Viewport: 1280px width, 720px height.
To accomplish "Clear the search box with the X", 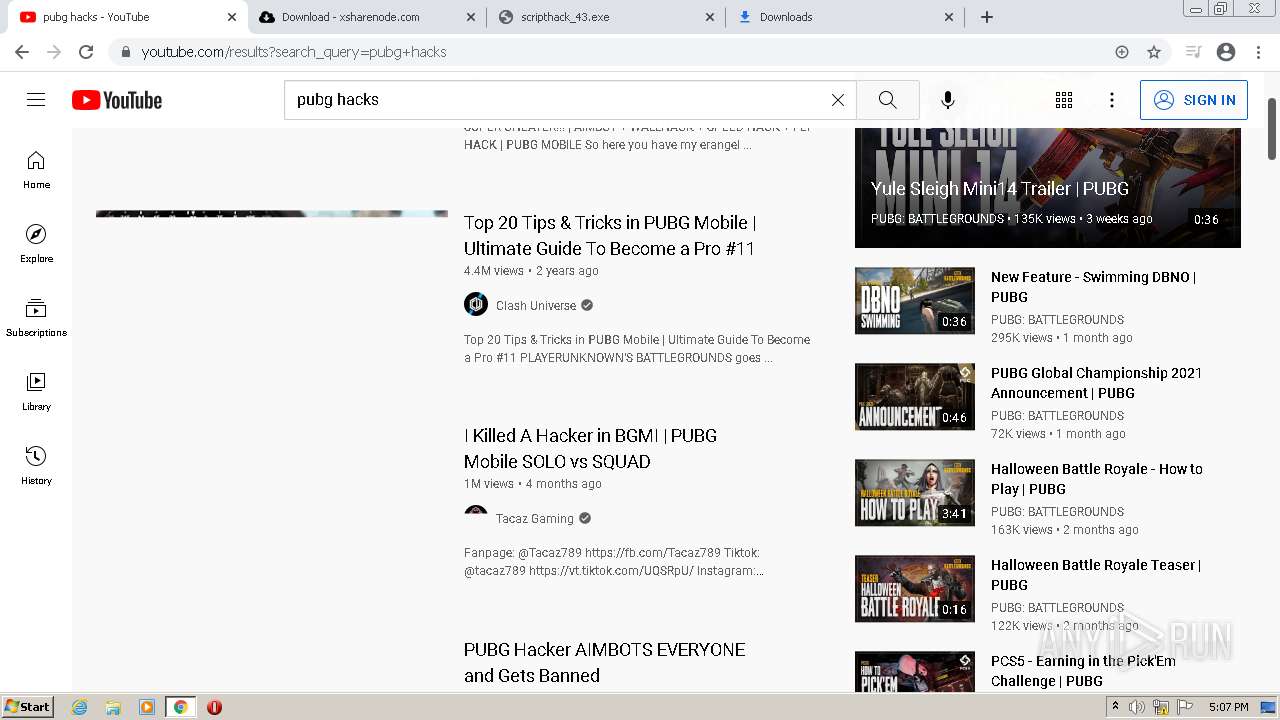I will 838,100.
